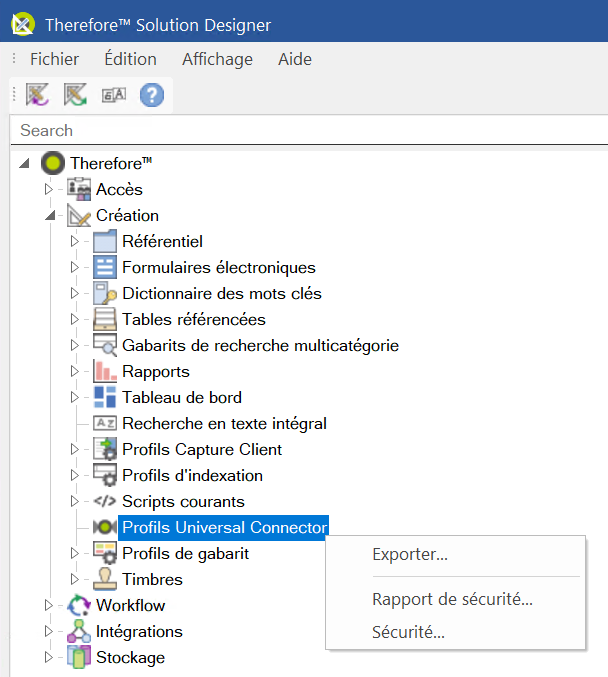Click the Workflow circular arrows icon
608x677 pixels.
[x=79, y=606]
